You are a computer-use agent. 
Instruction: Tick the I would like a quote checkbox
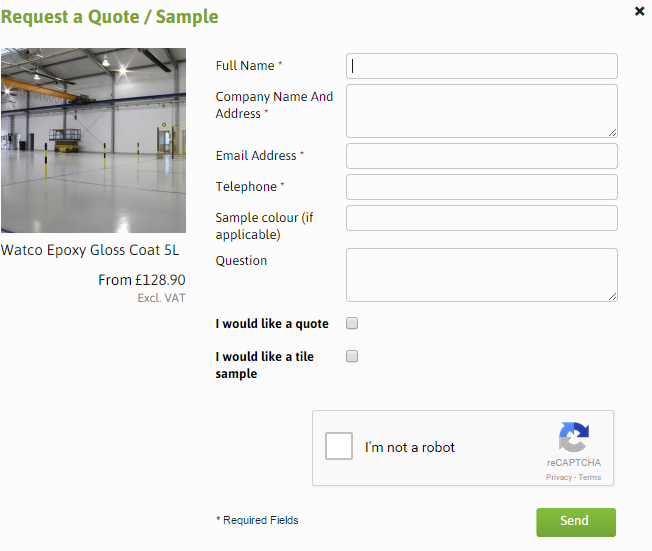pyautogui.click(x=352, y=323)
